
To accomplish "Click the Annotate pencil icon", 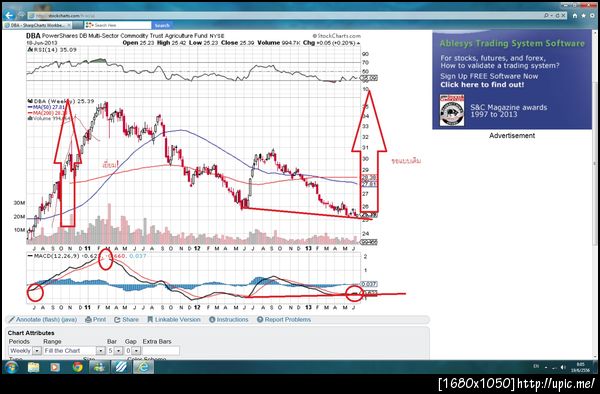I will (11, 319).
